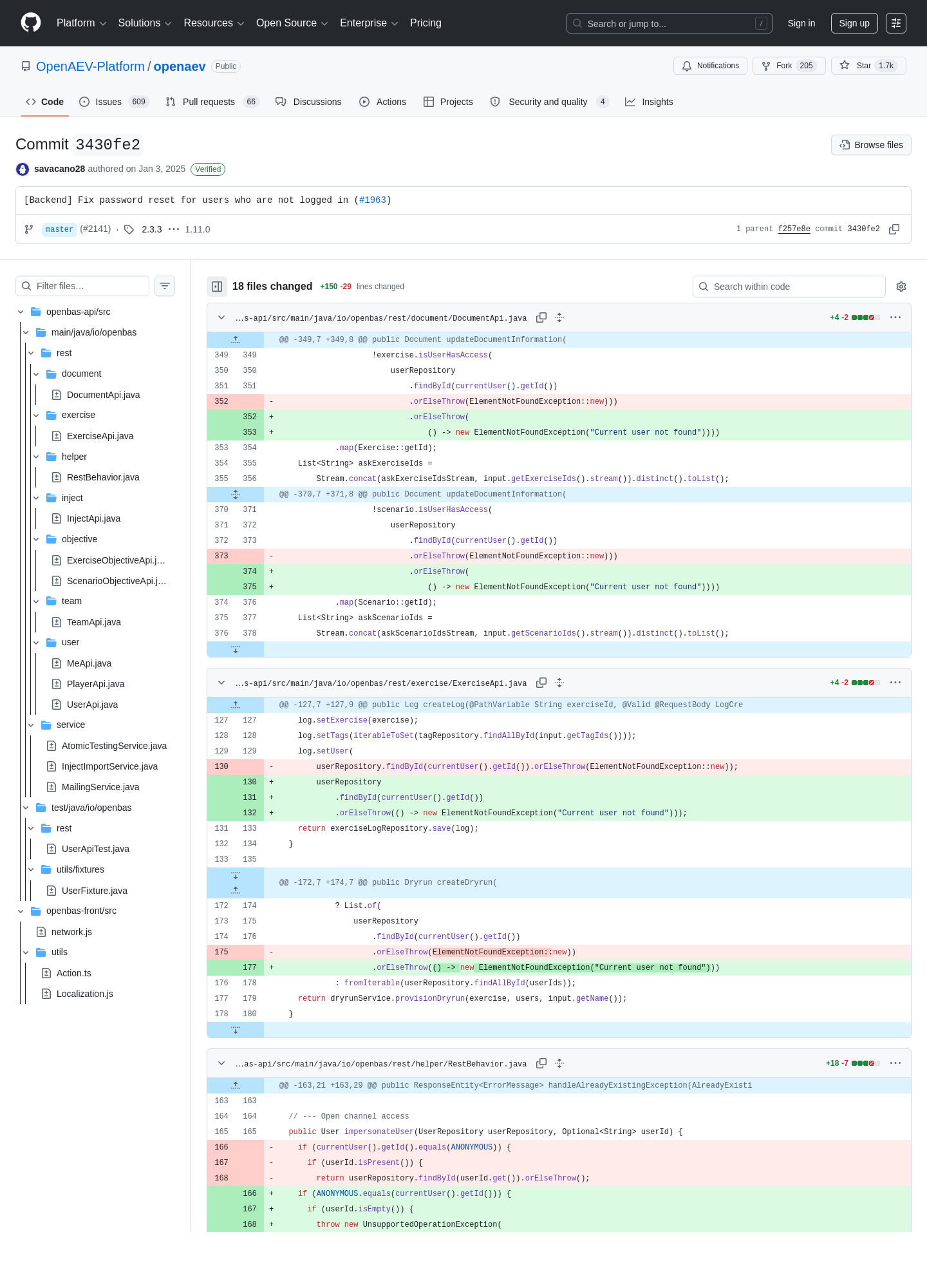Select MeApi.java in file tree

click(89, 663)
